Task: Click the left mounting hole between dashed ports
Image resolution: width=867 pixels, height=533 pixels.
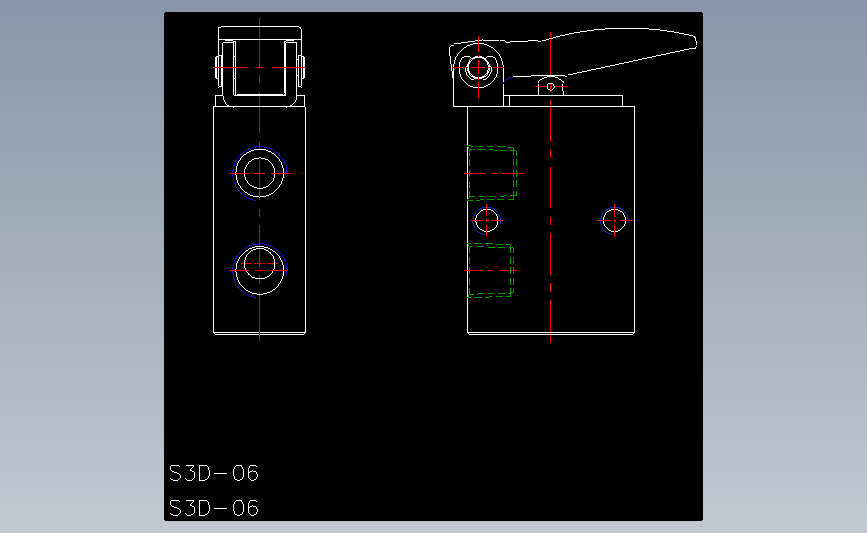Action: pos(487,220)
